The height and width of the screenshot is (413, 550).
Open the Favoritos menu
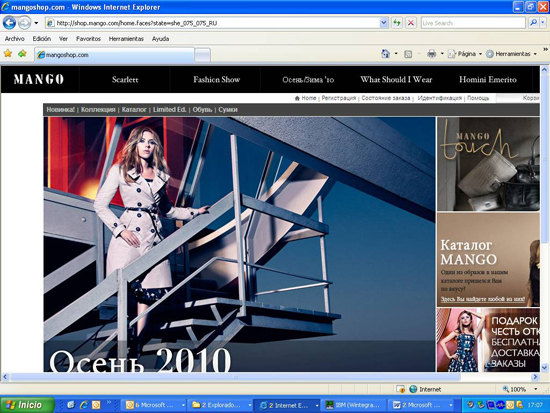pyautogui.click(x=88, y=39)
